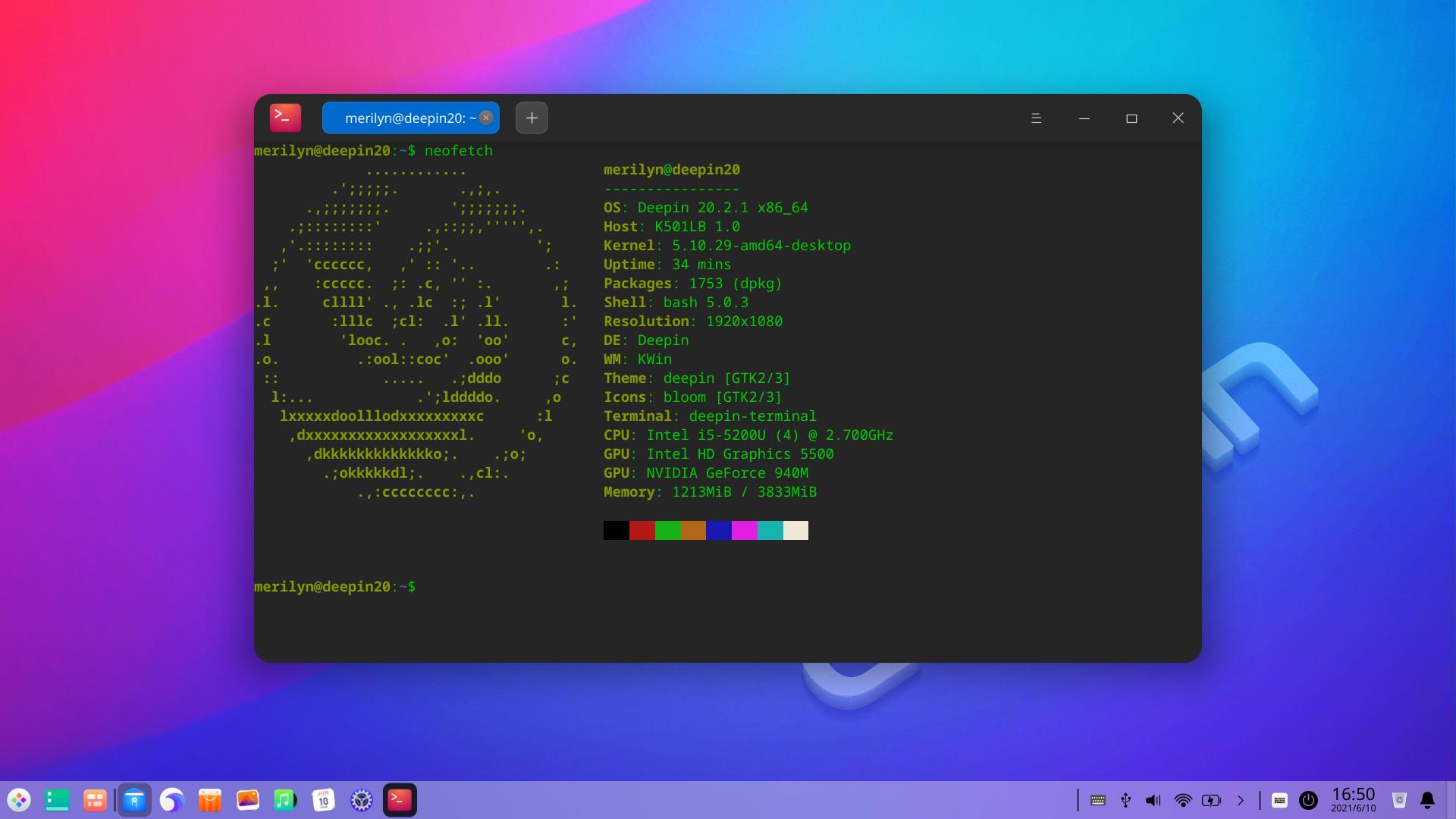Launch Deepin Terminal from the dock
This screenshot has width=1456, height=819.
click(400, 800)
